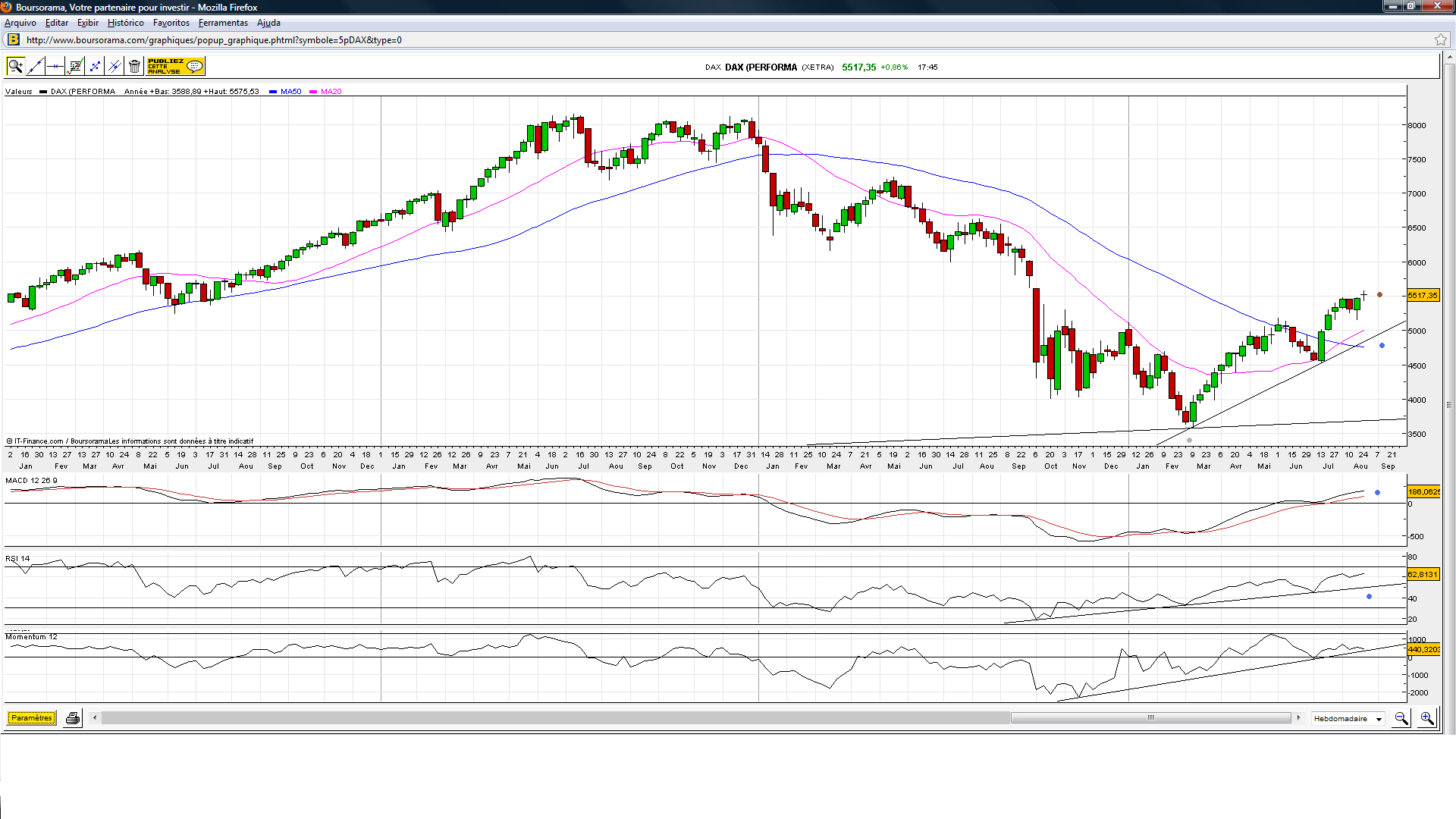Open the Hebdomadaire period dropdown
This screenshot has height=819, width=1456.
pyautogui.click(x=1348, y=718)
